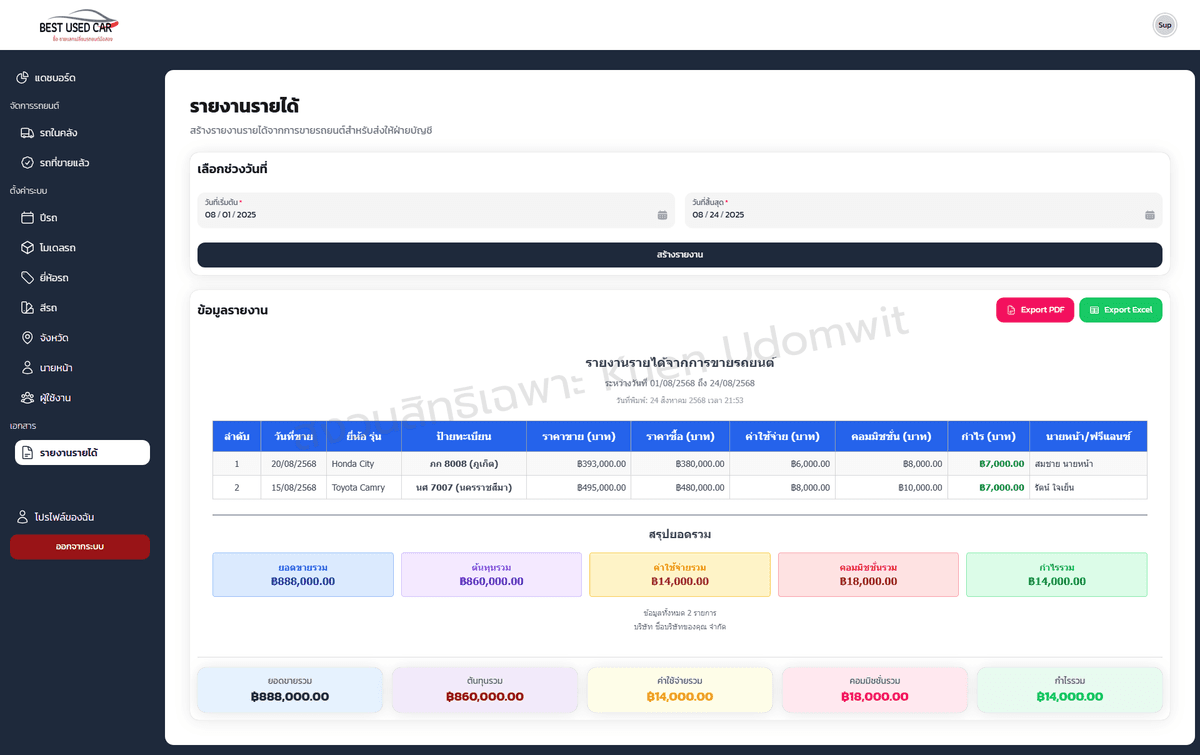Click the palette icon for สีรถ
Image resolution: width=1200 pixels, height=755 pixels.
click(28, 308)
